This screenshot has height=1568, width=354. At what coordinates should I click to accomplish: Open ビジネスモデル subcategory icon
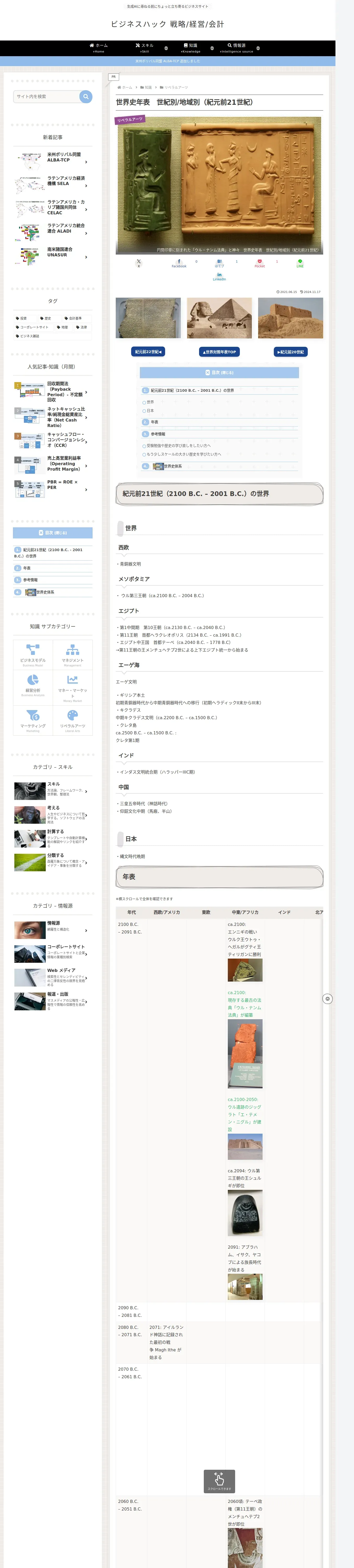[33, 655]
